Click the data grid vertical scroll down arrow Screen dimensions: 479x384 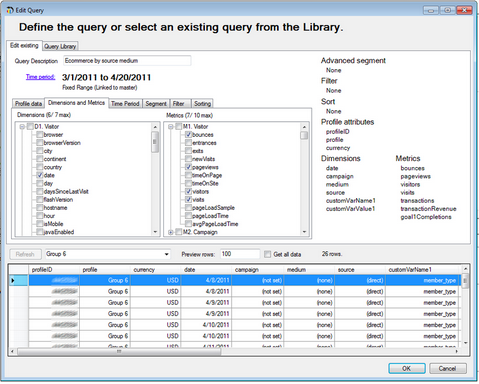tap(465, 343)
